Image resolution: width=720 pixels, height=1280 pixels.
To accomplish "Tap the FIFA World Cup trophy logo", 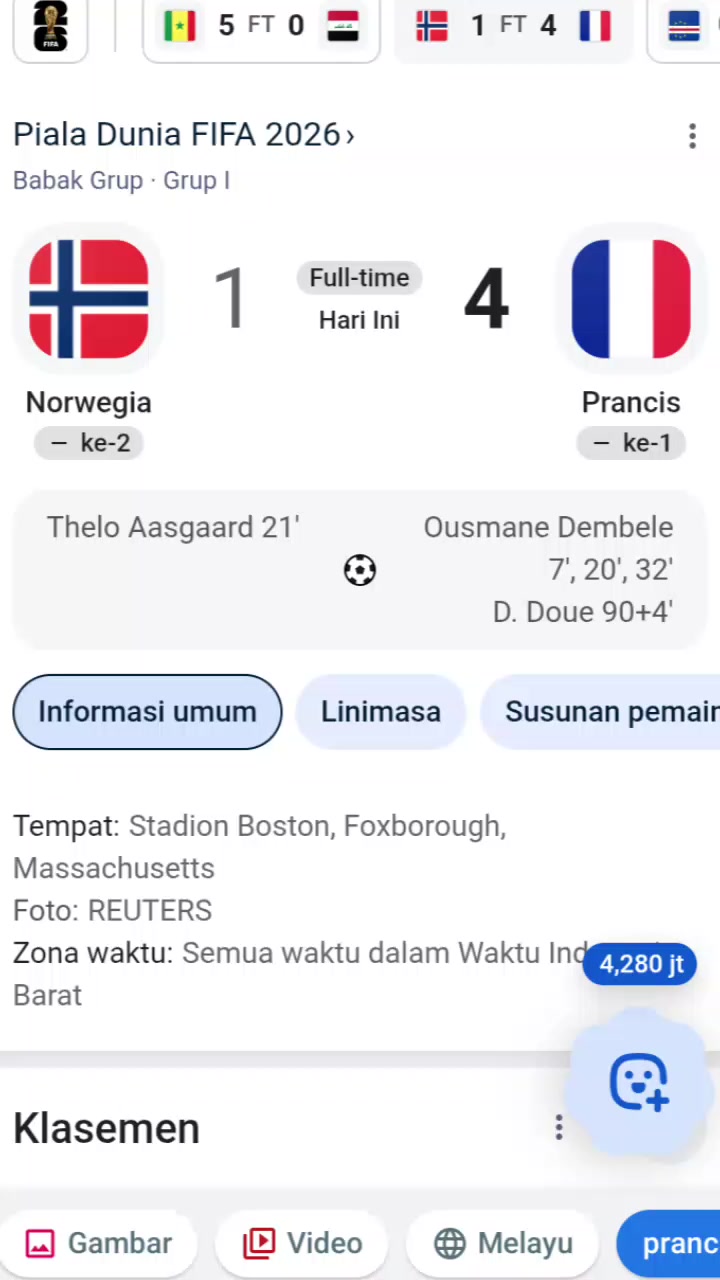I will tap(50, 26).
